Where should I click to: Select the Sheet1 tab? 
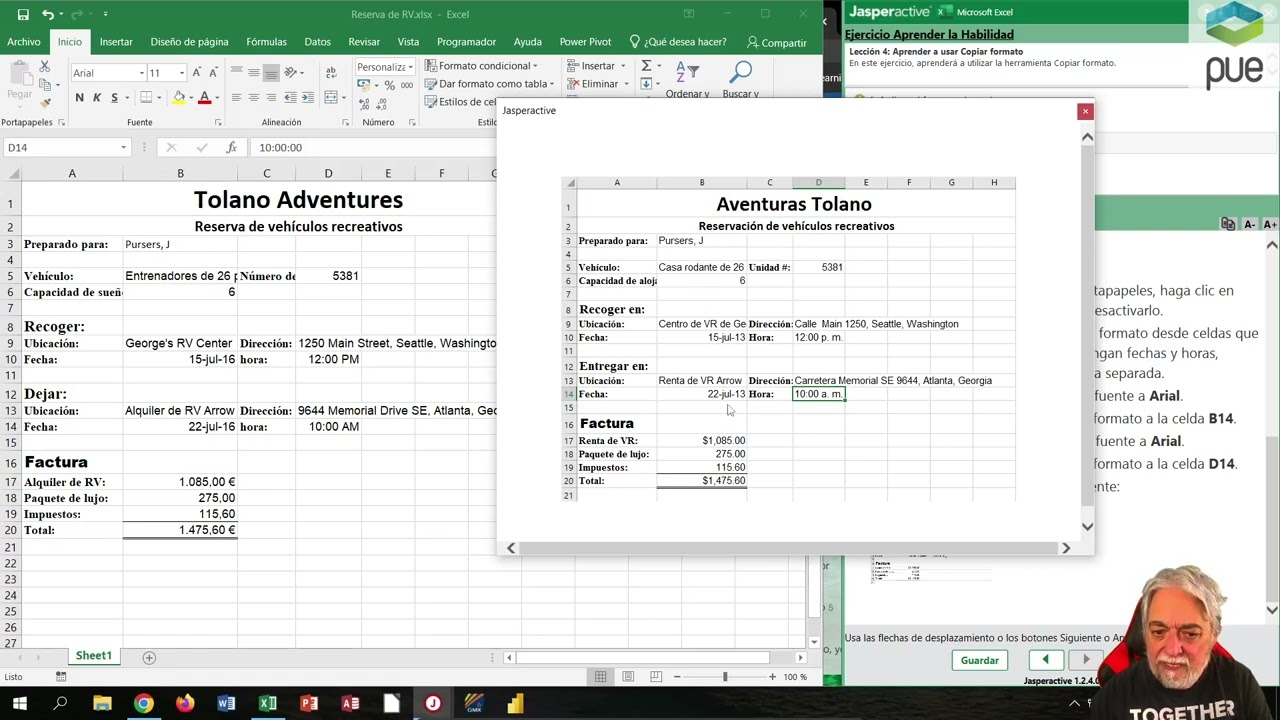[x=93, y=656]
